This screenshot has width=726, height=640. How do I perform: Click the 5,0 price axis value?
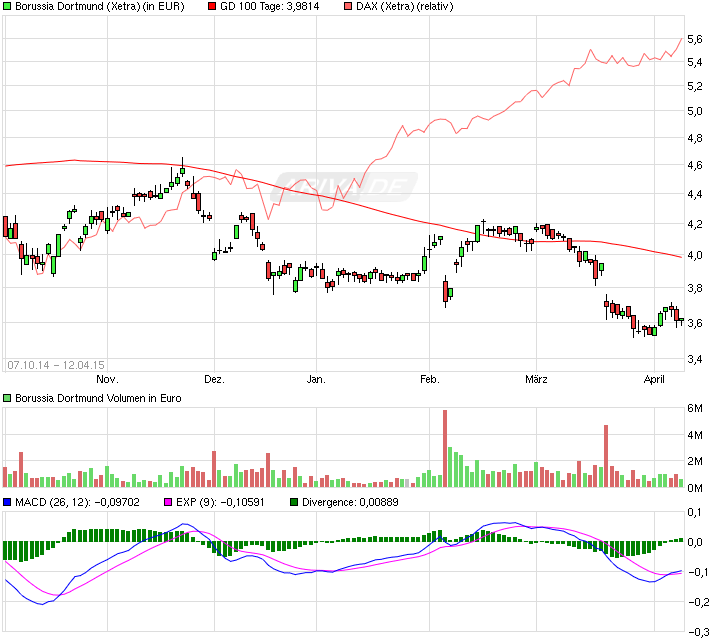(x=695, y=111)
